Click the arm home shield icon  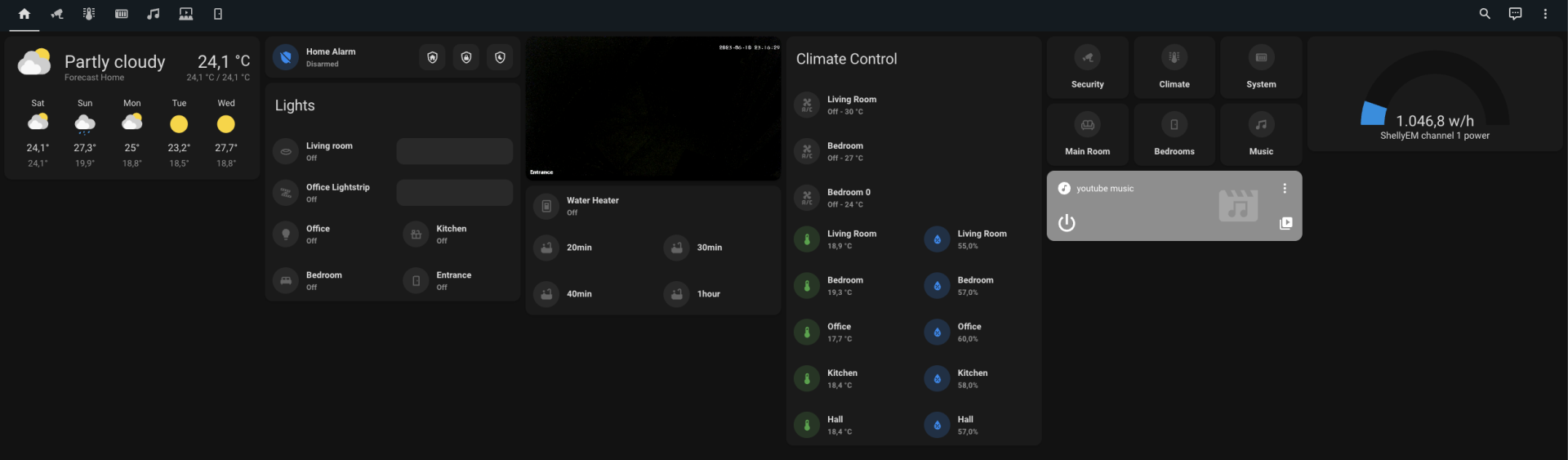[x=432, y=57]
